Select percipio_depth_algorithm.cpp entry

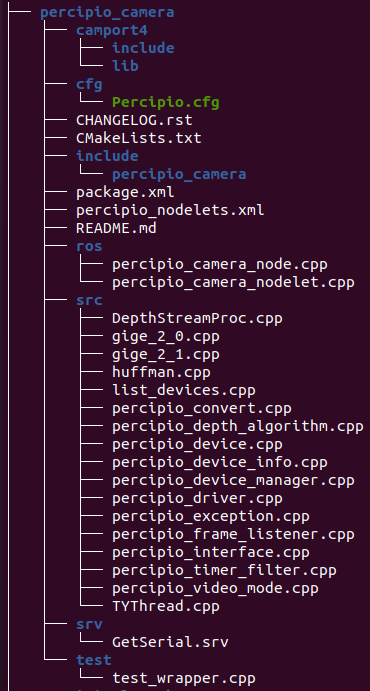click(237, 427)
